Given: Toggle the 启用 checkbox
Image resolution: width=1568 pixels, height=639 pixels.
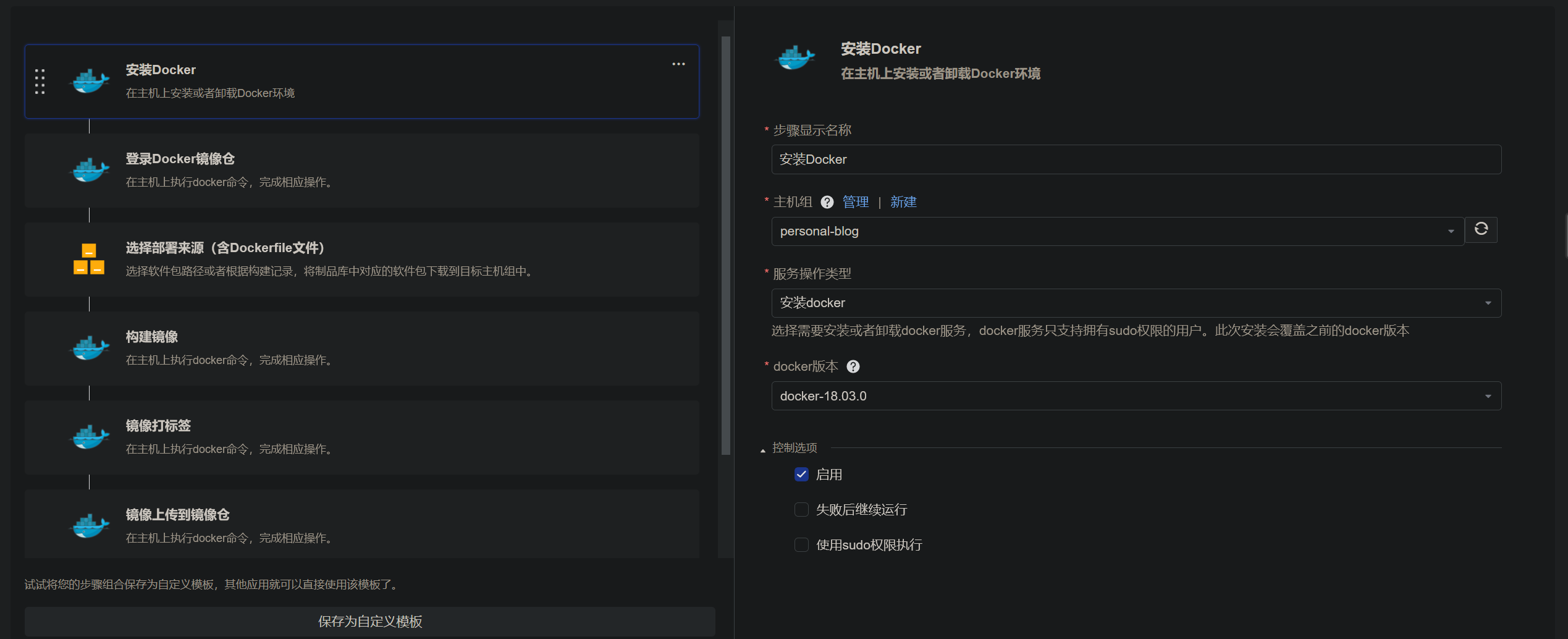Looking at the screenshot, I should pos(801,474).
